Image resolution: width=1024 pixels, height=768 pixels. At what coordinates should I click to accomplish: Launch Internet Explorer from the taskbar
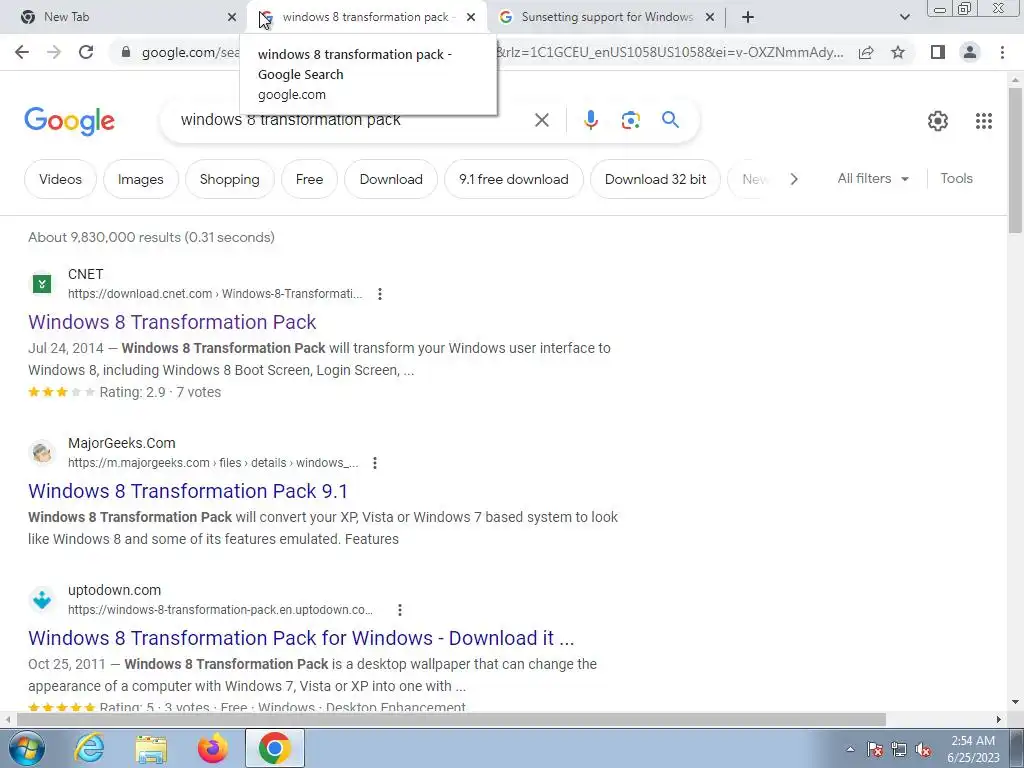[89, 748]
